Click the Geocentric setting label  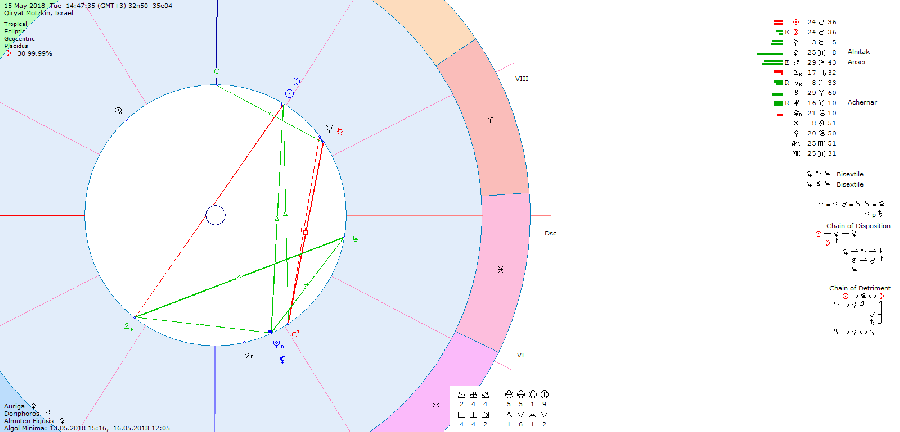pyautogui.click(x=19, y=39)
